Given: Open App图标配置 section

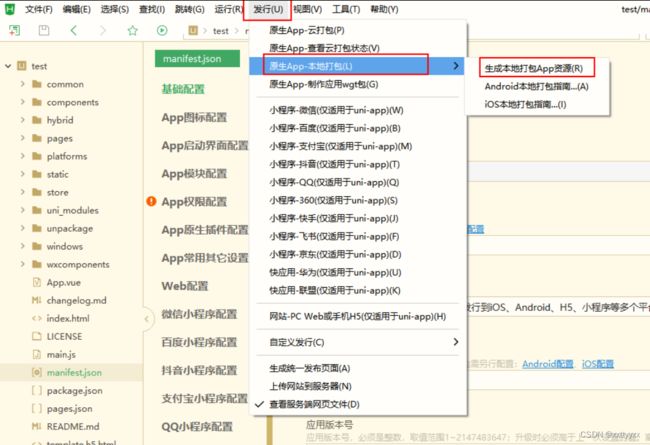Looking at the screenshot, I should point(194,117).
